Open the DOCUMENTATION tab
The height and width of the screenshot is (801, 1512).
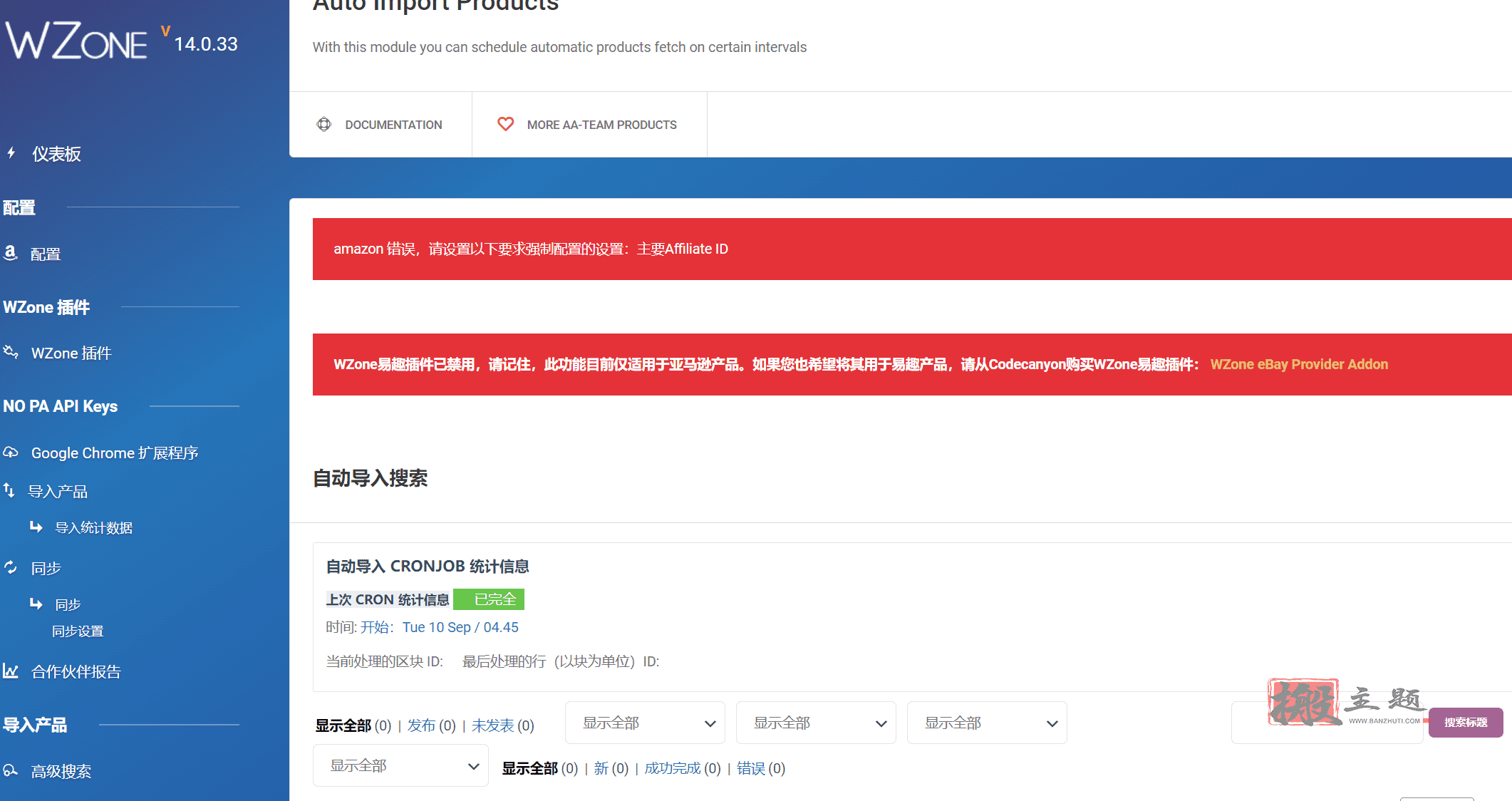coord(380,124)
